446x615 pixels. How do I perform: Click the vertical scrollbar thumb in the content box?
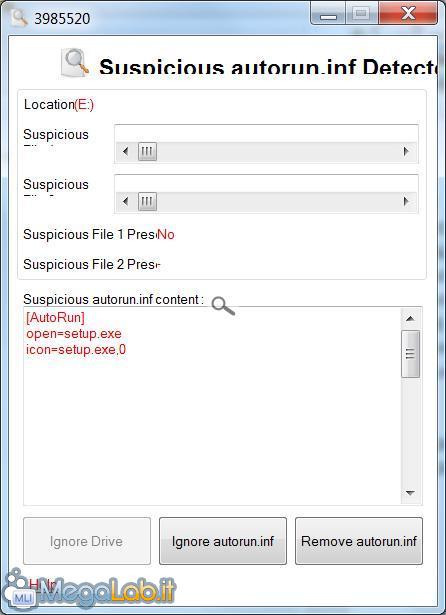pyautogui.click(x=410, y=354)
